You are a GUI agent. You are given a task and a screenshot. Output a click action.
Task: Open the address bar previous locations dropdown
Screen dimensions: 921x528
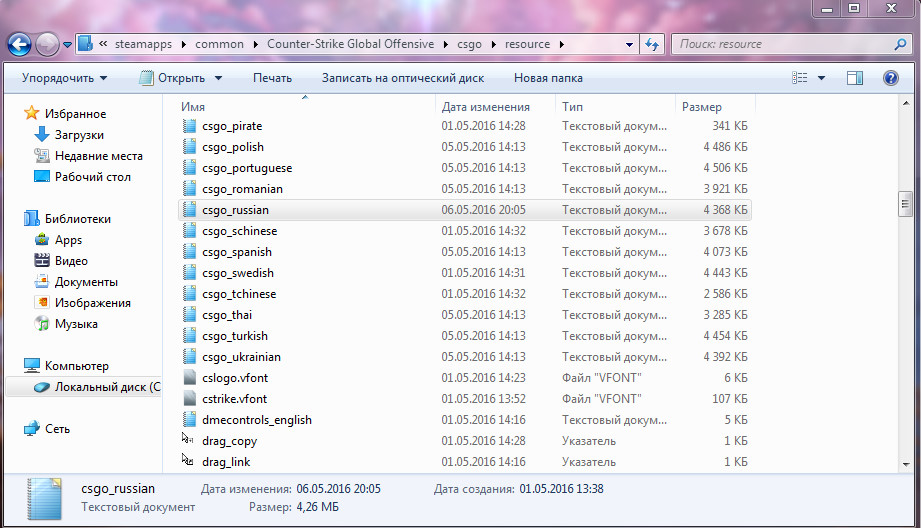(629, 45)
